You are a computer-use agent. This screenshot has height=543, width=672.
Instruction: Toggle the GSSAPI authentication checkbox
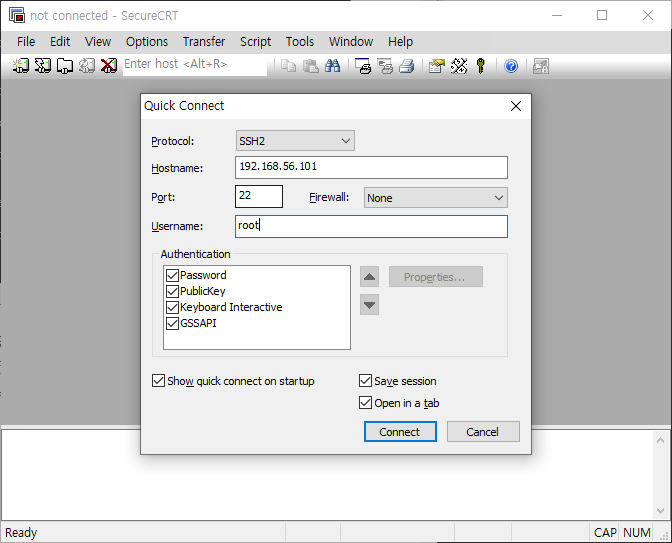[172, 323]
